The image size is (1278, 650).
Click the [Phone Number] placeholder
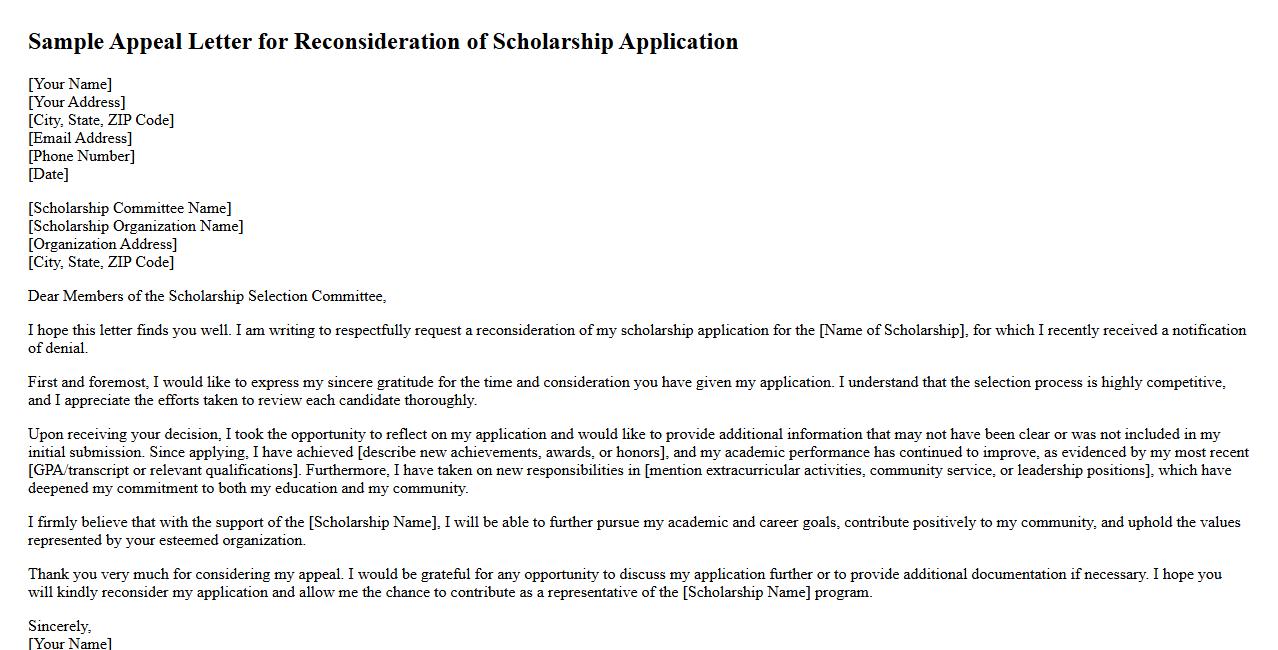tap(81, 156)
